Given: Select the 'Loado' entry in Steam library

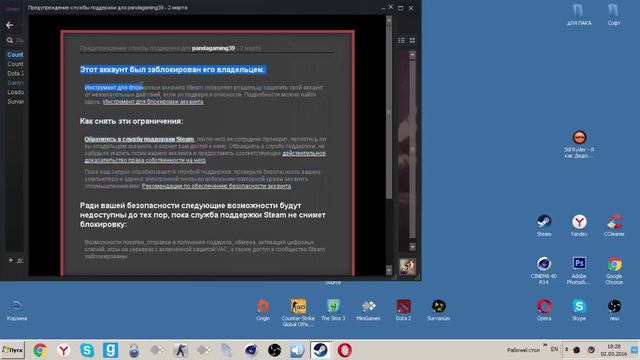Looking at the screenshot, I should click(x=16, y=92).
